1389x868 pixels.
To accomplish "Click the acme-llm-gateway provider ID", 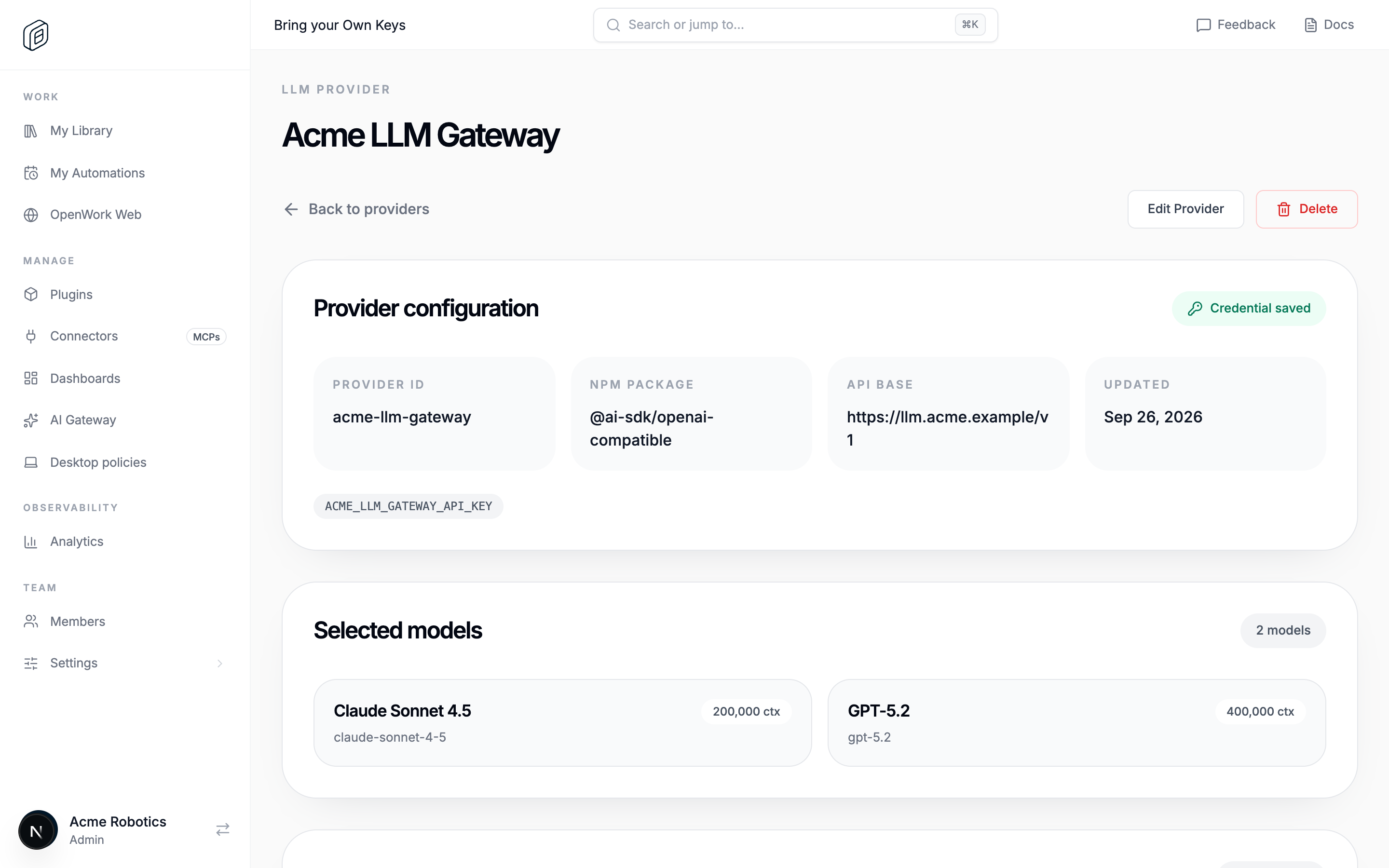I will (x=402, y=417).
